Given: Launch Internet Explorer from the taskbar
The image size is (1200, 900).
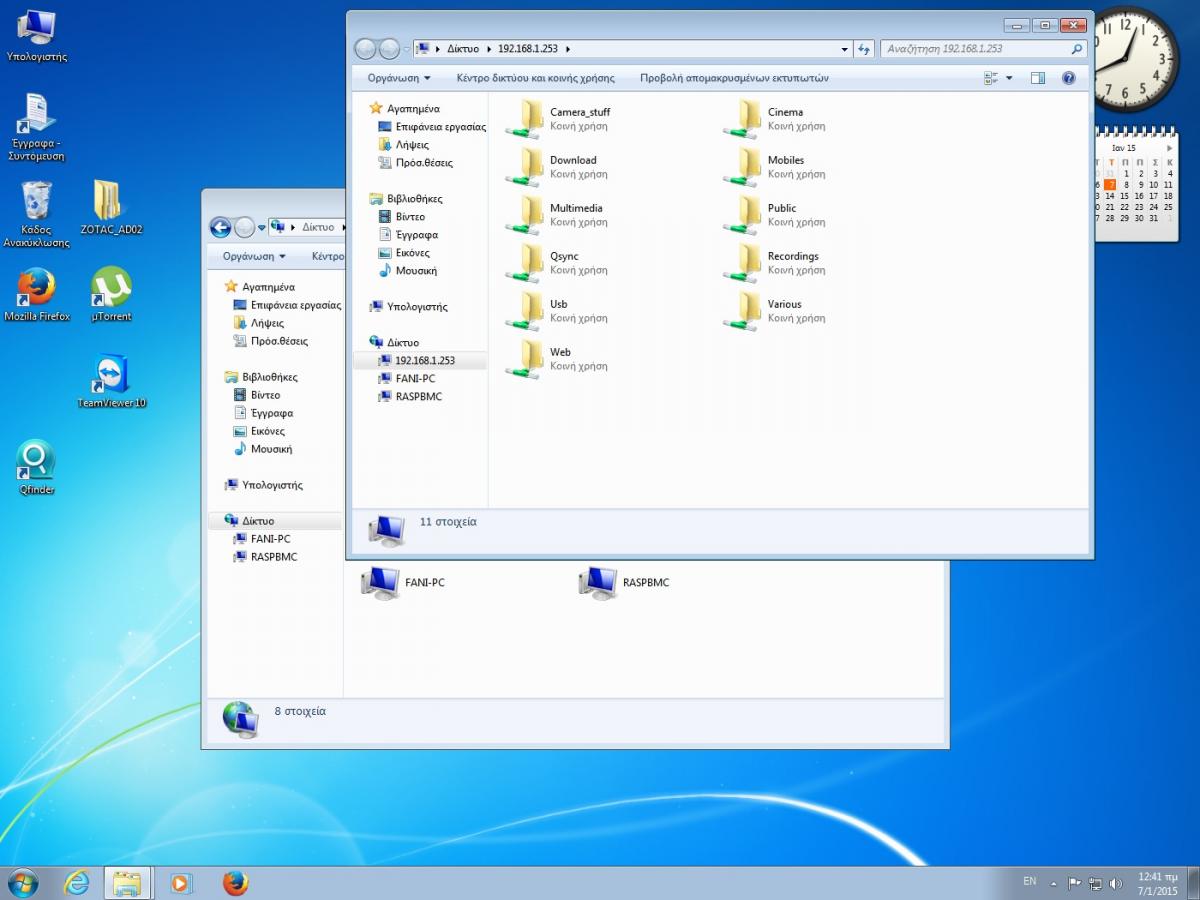Looking at the screenshot, I should pyautogui.click(x=76, y=883).
